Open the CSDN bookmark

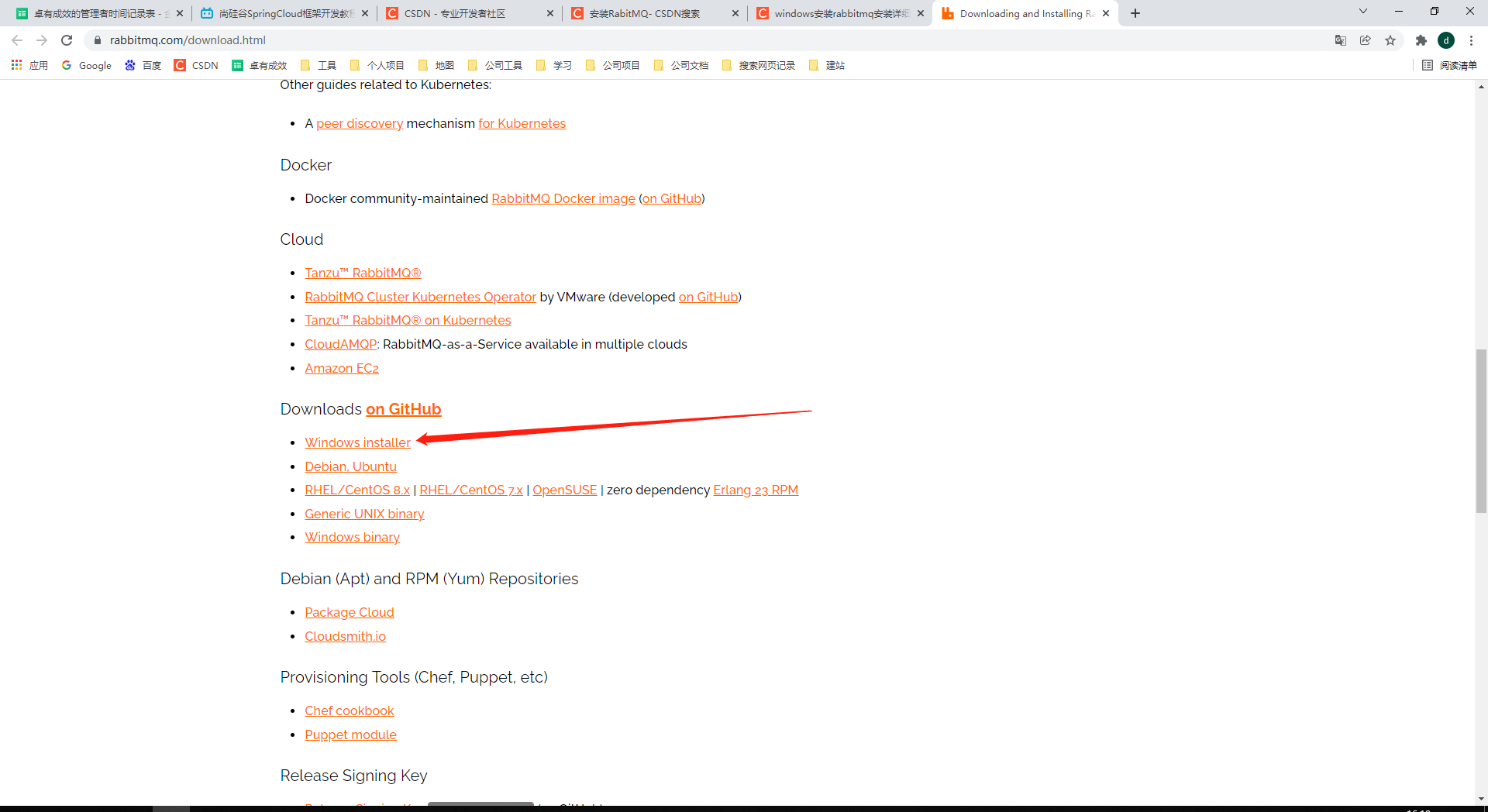197,65
